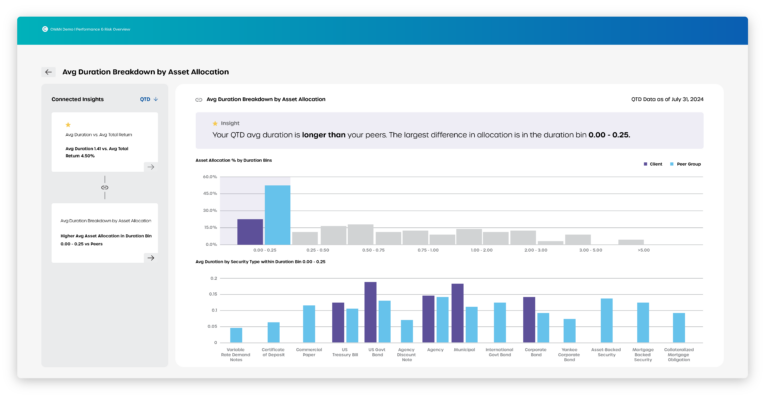Click the "Peer Group" legend label

[689, 164]
